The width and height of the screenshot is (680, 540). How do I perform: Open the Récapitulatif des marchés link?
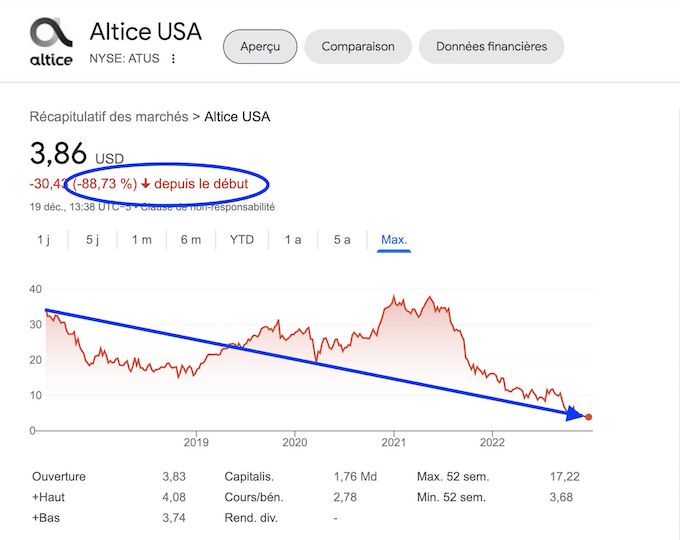109,117
